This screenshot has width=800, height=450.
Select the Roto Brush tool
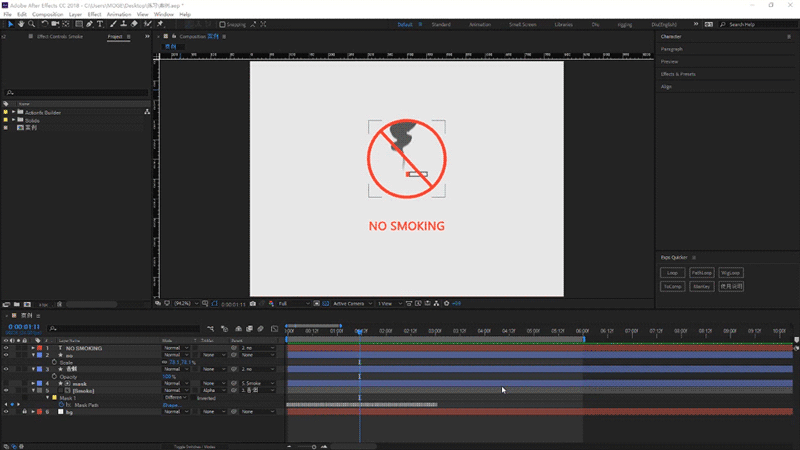147,24
